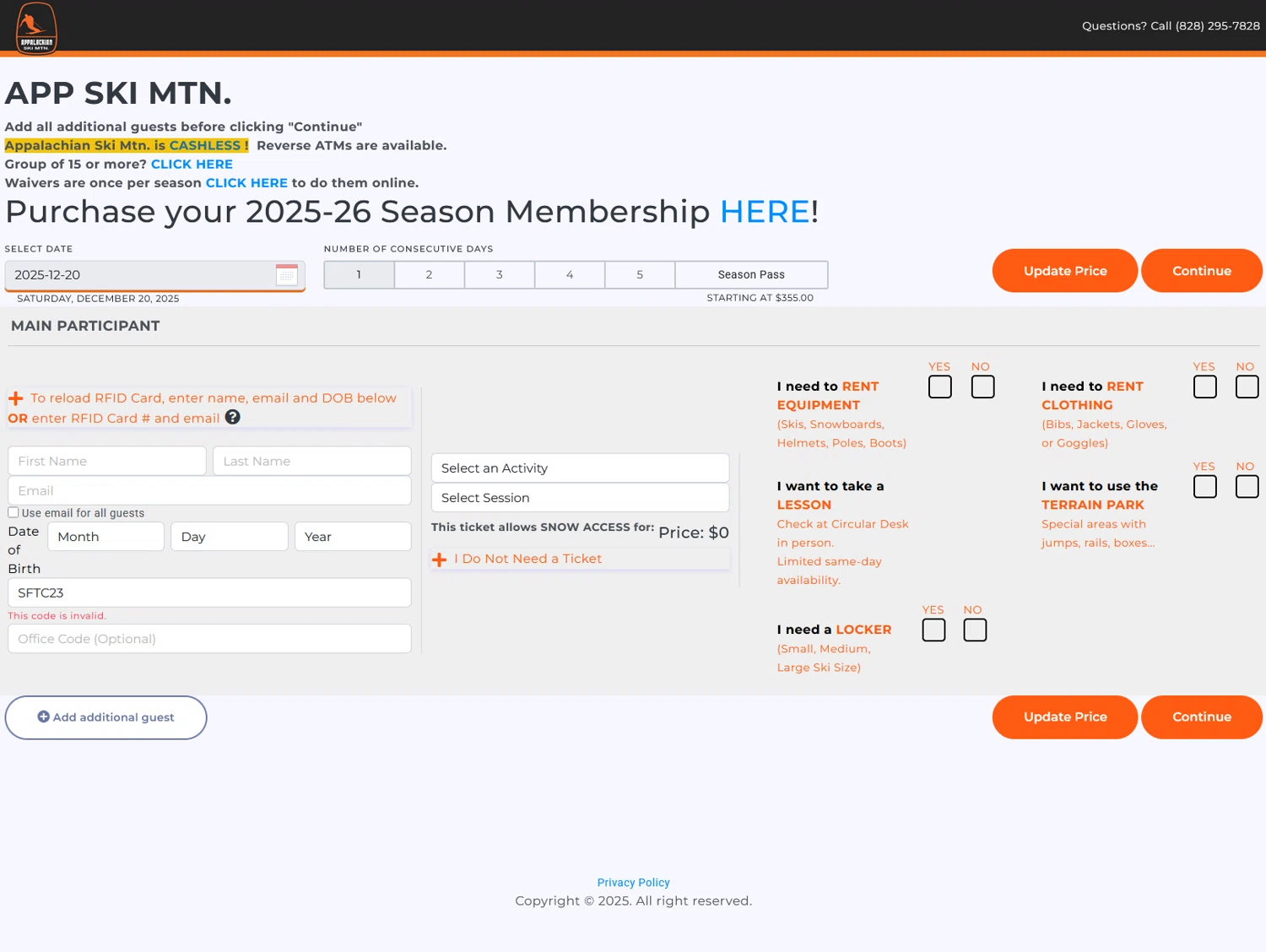Check NO for terrain park

point(1247,486)
